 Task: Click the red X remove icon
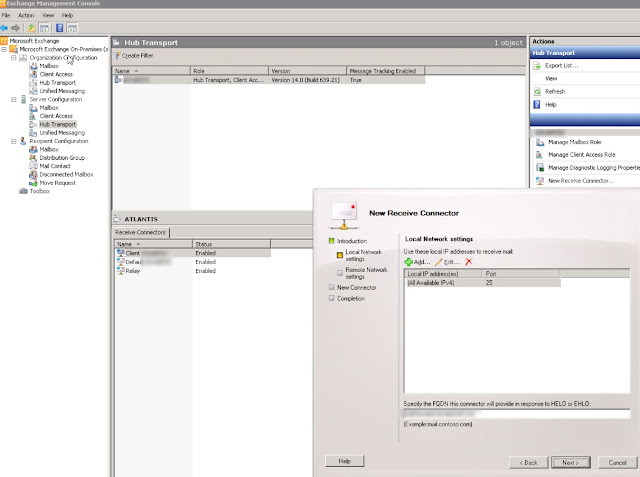469,262
